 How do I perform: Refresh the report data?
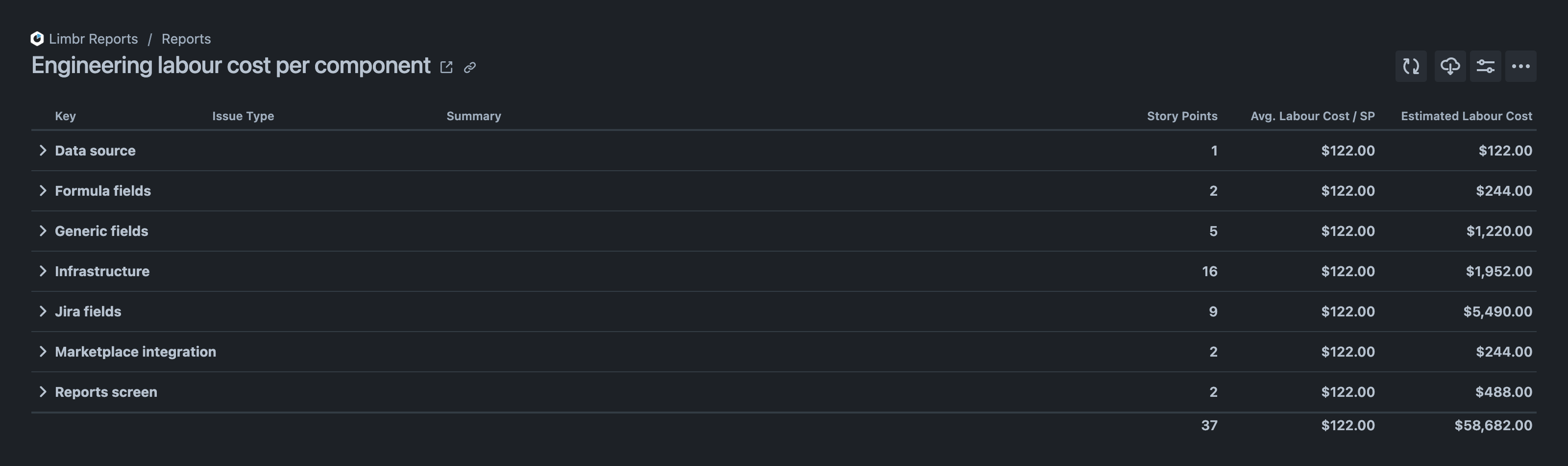tap(1411, 66)
